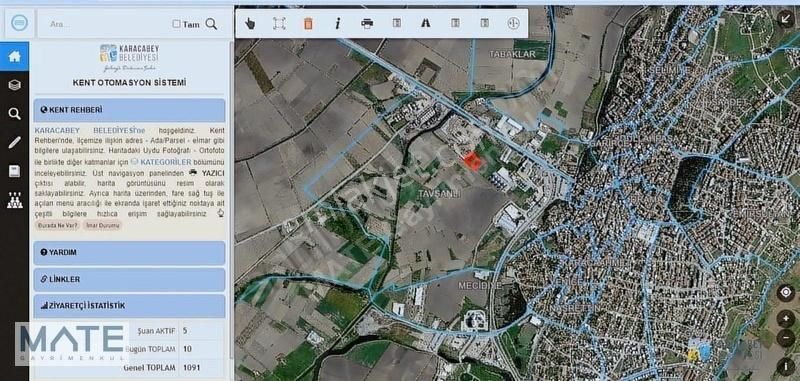Zoom in with the plus button

(786, 319)
